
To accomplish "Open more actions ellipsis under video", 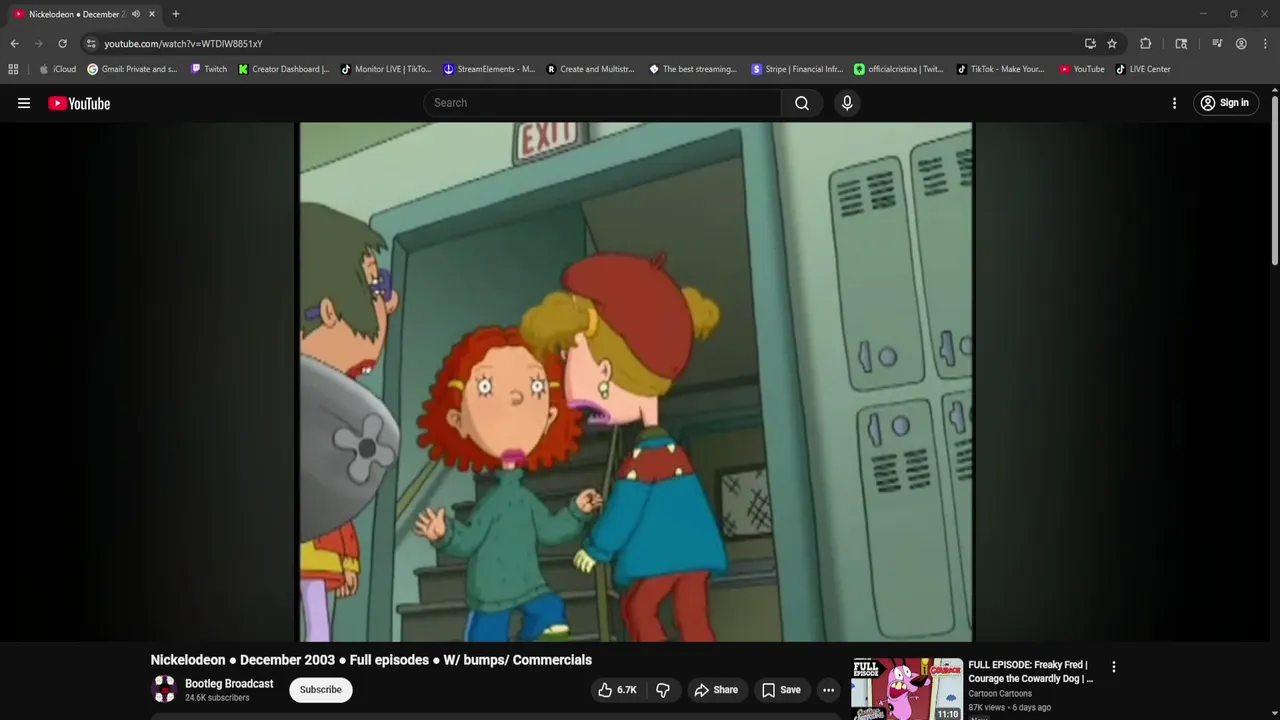I will coord(828,690).
